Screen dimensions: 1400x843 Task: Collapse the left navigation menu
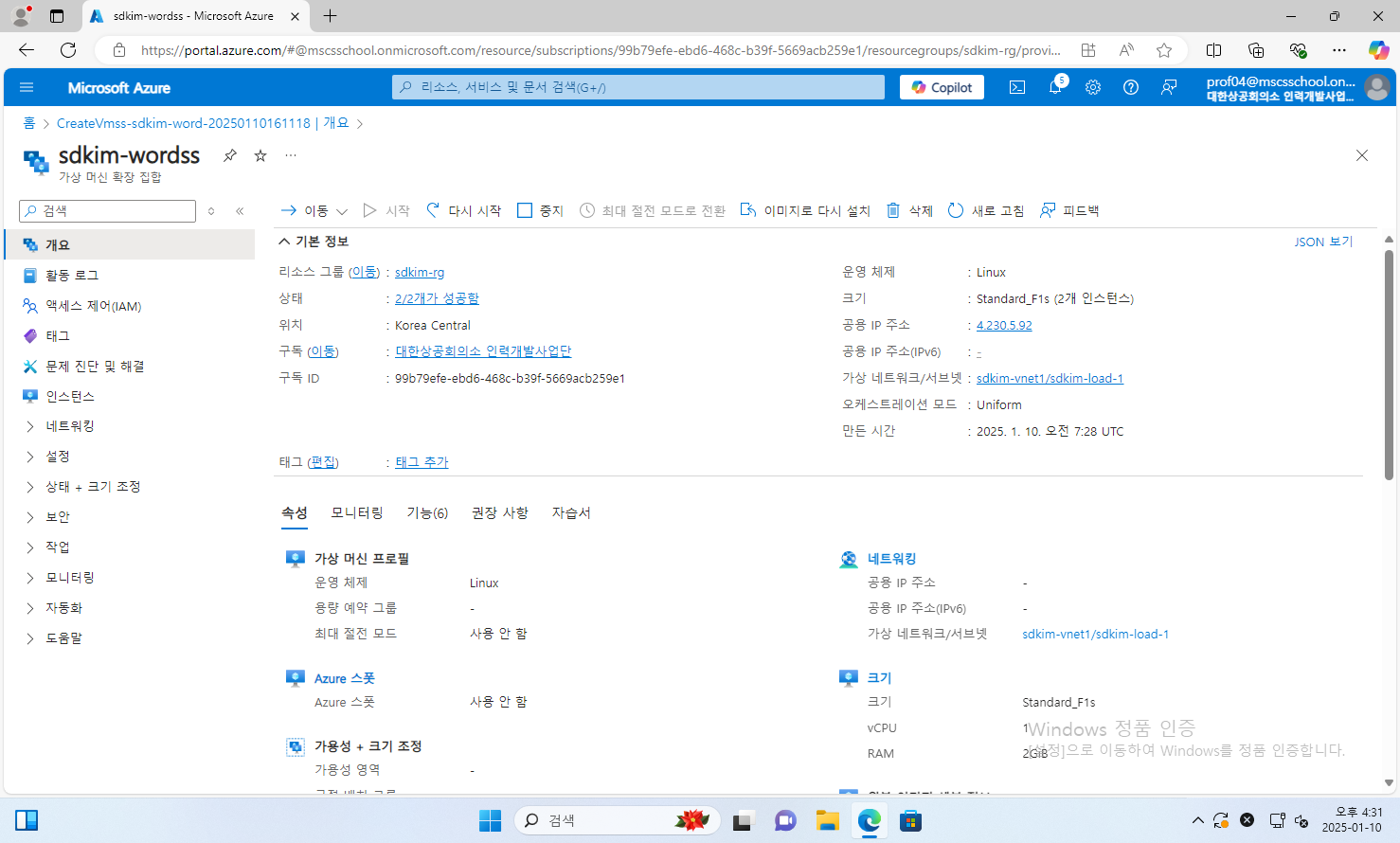(x=240, y=211)
